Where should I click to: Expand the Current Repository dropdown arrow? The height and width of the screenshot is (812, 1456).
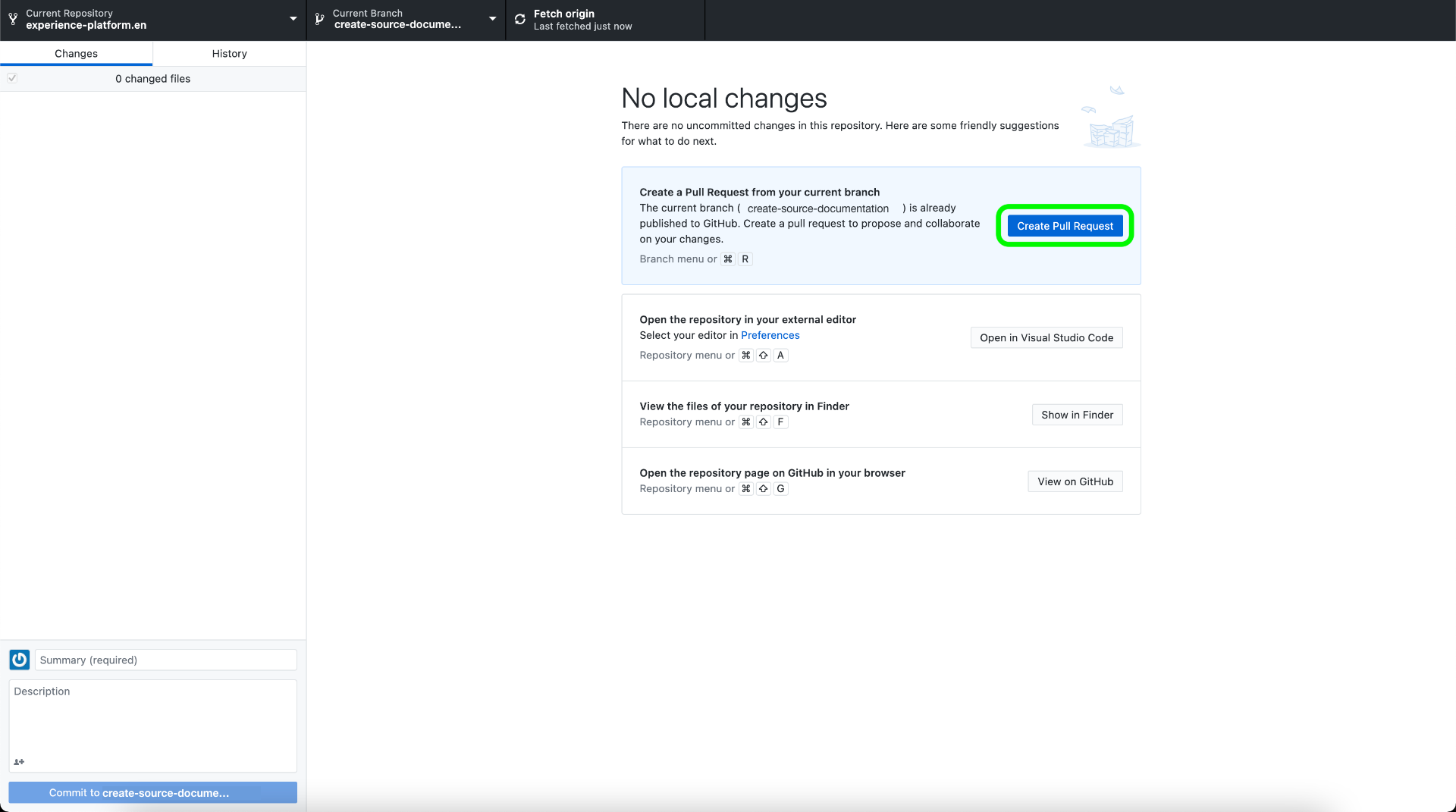(x=293, y=19)
